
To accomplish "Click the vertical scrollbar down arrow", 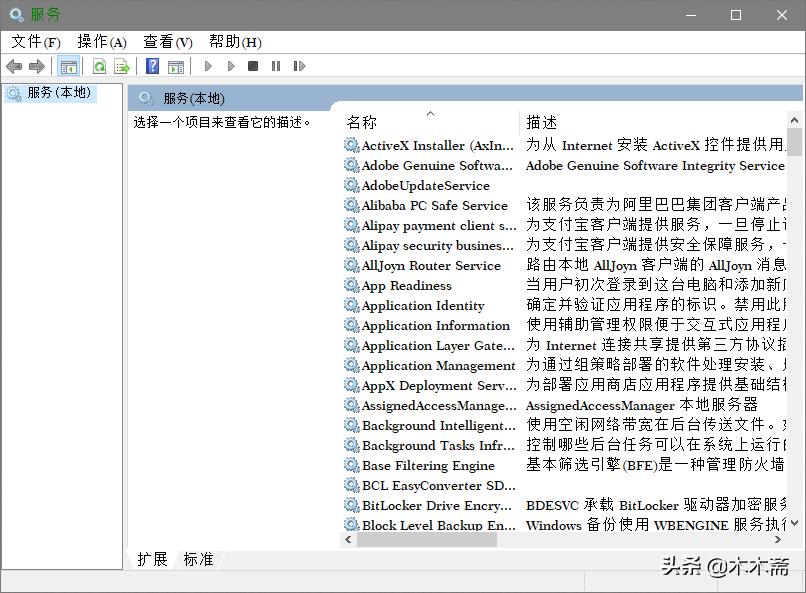I will click(x=794, y=523).
